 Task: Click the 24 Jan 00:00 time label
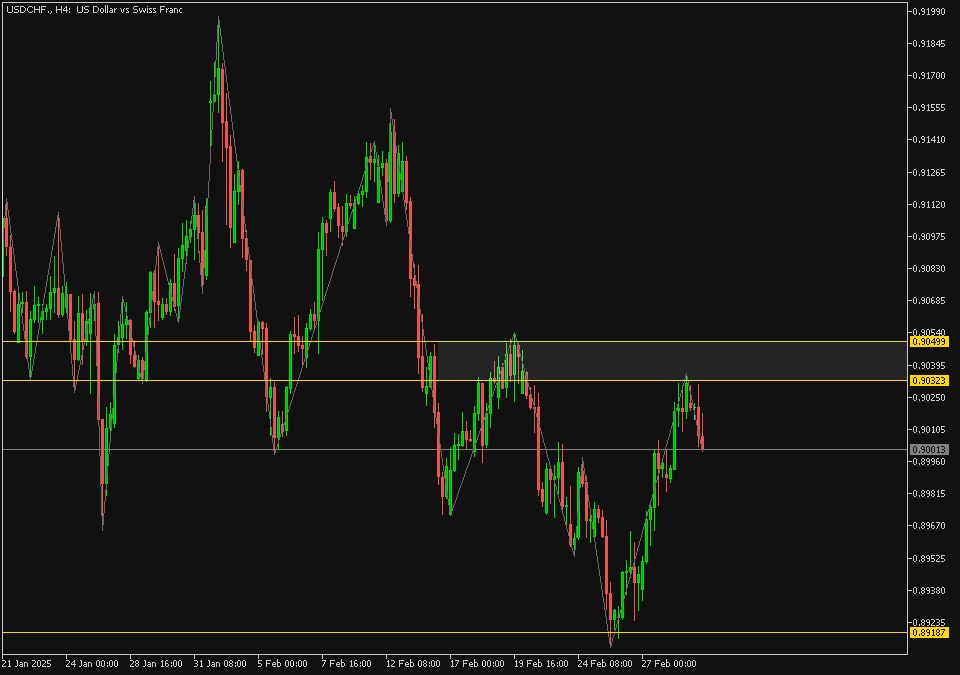pyautogui.click(x=92, y=663)
